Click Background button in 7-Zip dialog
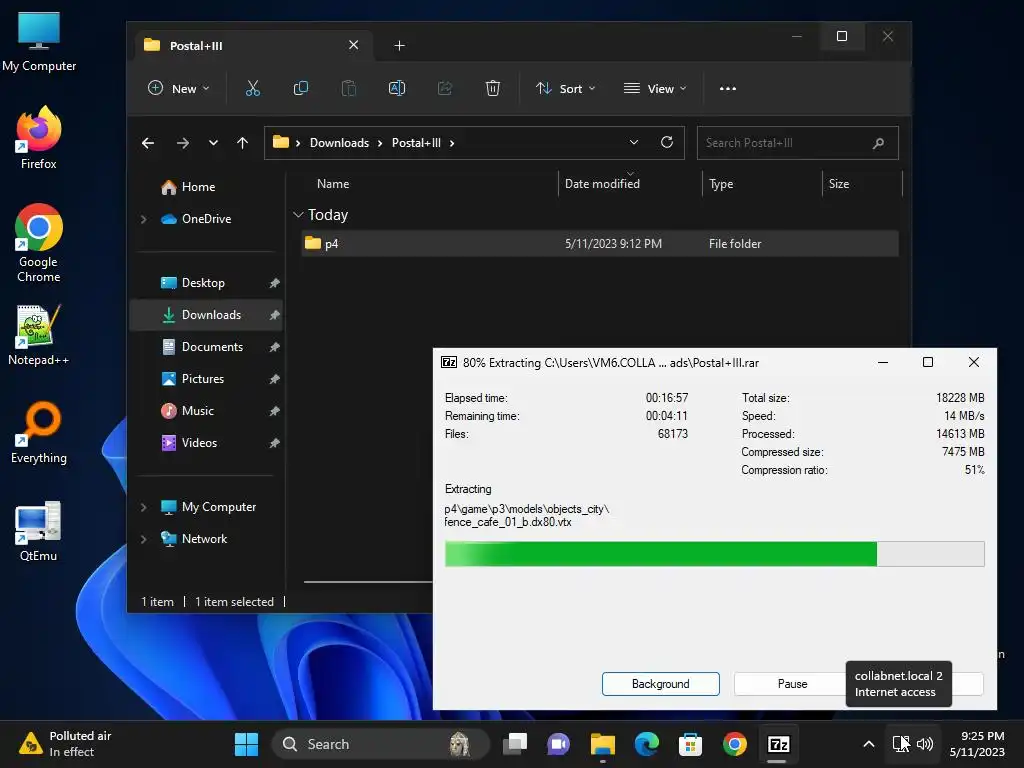 coord(660,684)
